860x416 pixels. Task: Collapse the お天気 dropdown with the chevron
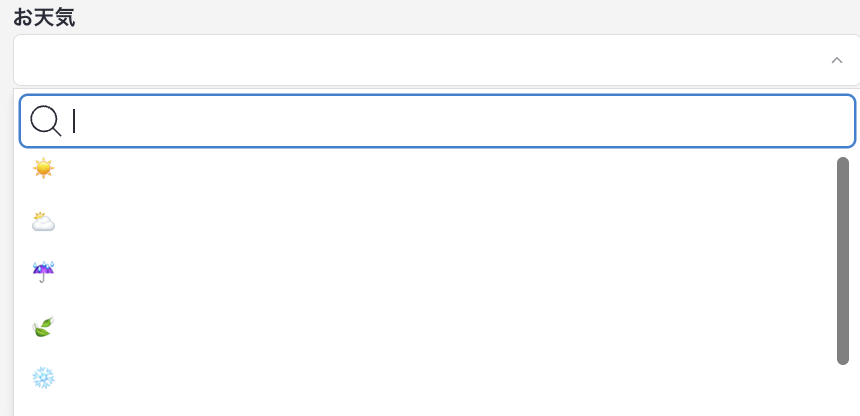coord(837,60)
